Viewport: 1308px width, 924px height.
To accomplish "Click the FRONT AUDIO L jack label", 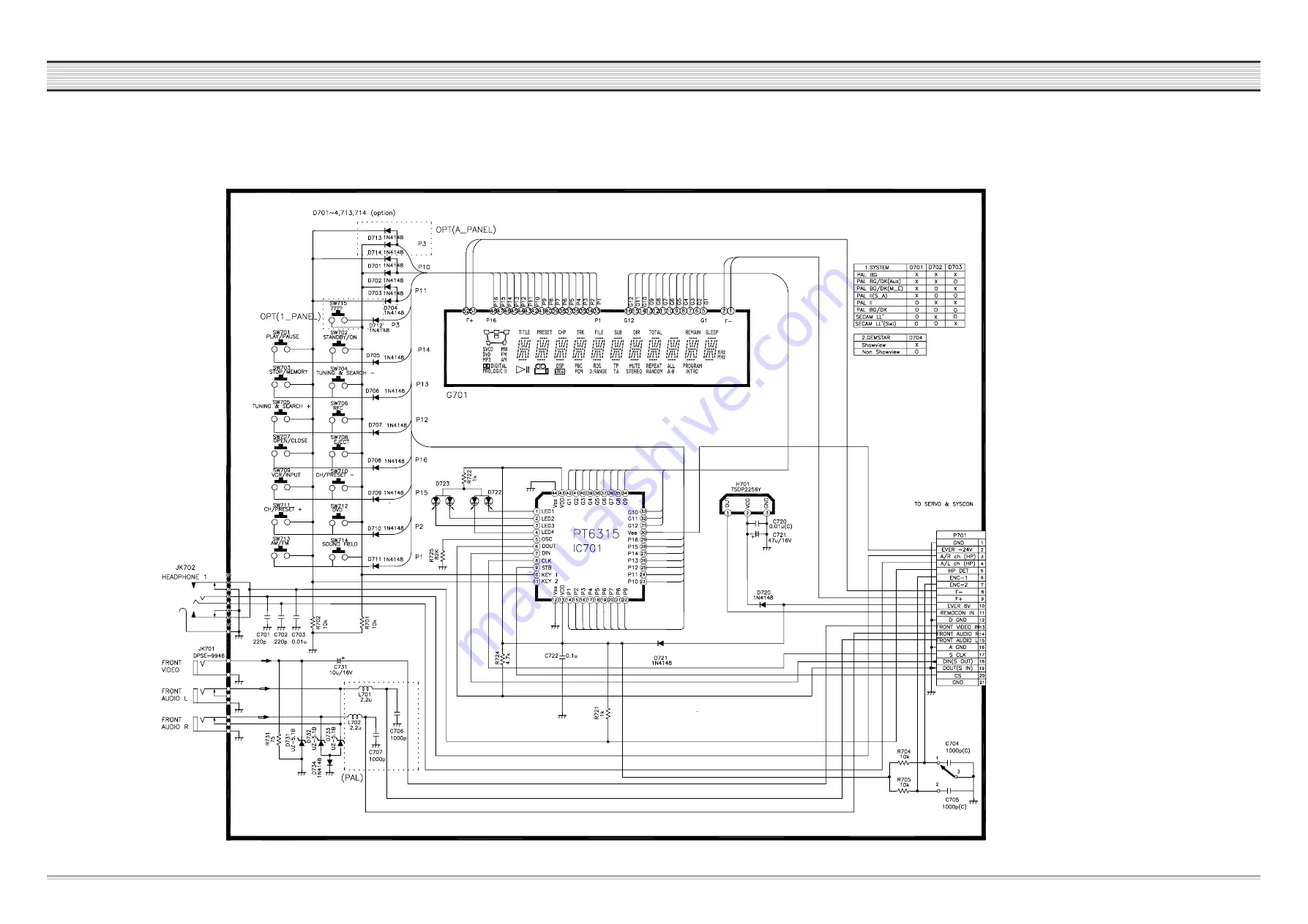I will coord(174,695).
